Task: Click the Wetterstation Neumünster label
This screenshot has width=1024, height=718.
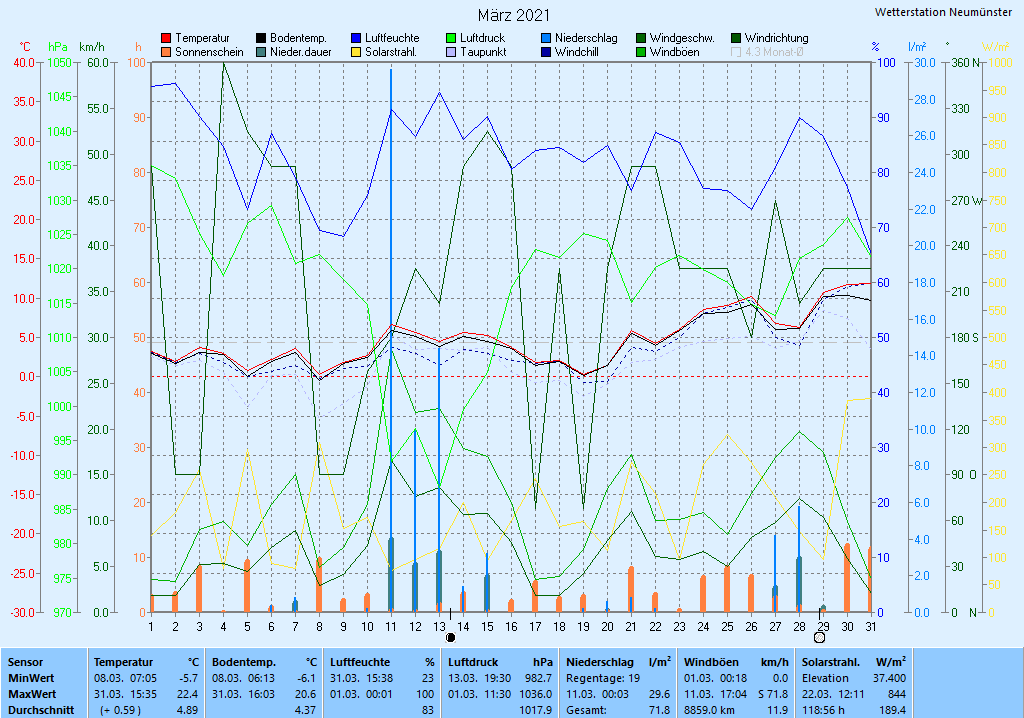Action: [x=942, y=12]
